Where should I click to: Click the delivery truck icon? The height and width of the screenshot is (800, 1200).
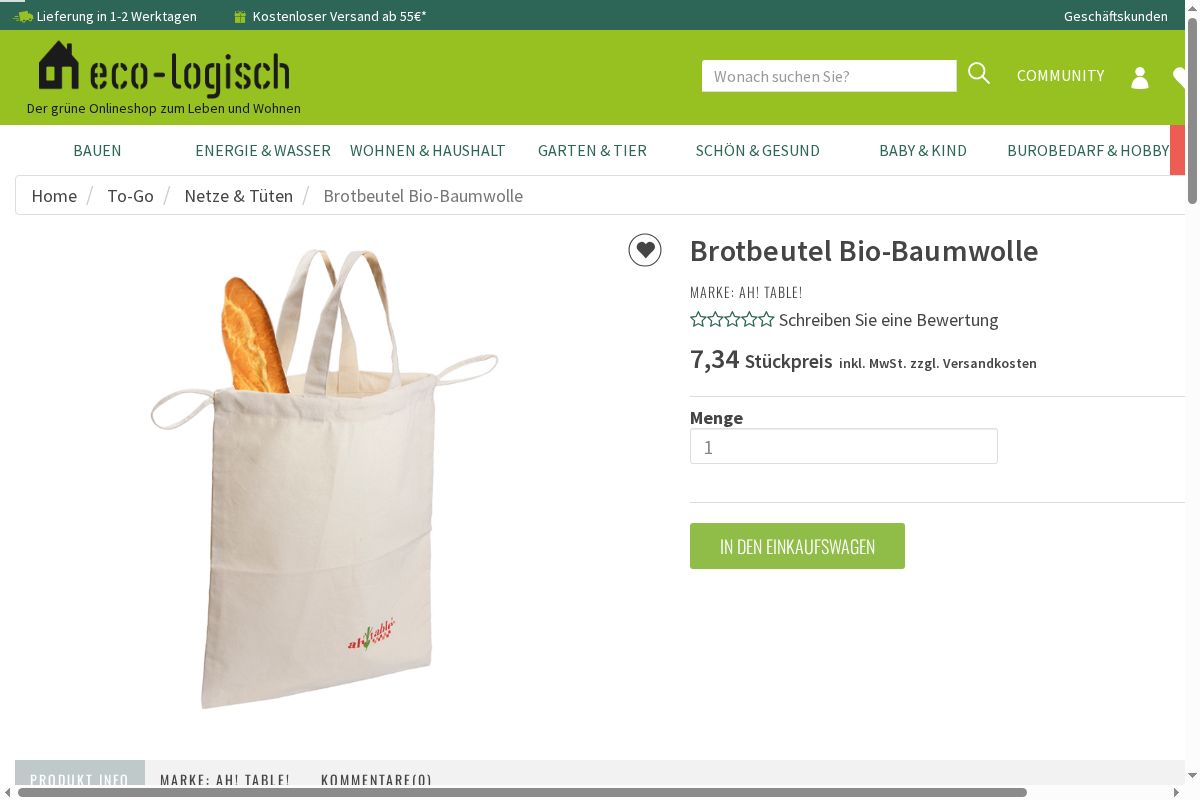click(x=22, y=16)
